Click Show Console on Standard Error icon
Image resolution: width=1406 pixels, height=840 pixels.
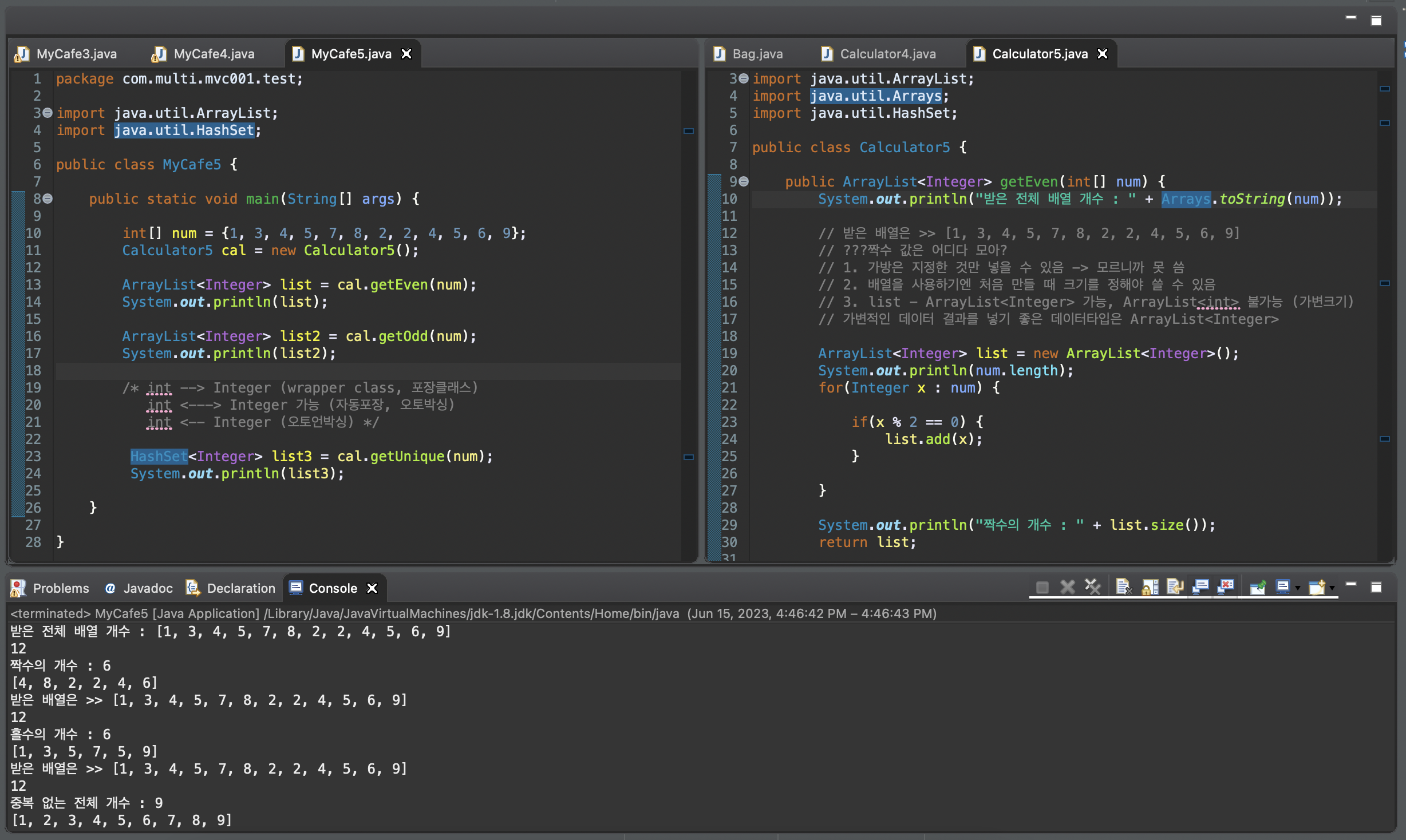pyautogui.click(x=1226, y=587)
